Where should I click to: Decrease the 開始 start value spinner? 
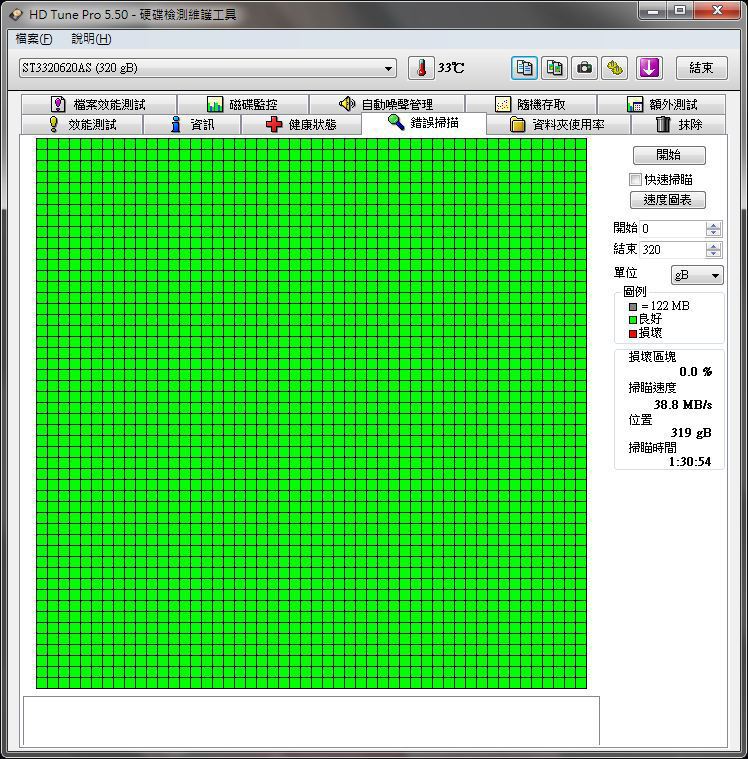tap(713, 232)
